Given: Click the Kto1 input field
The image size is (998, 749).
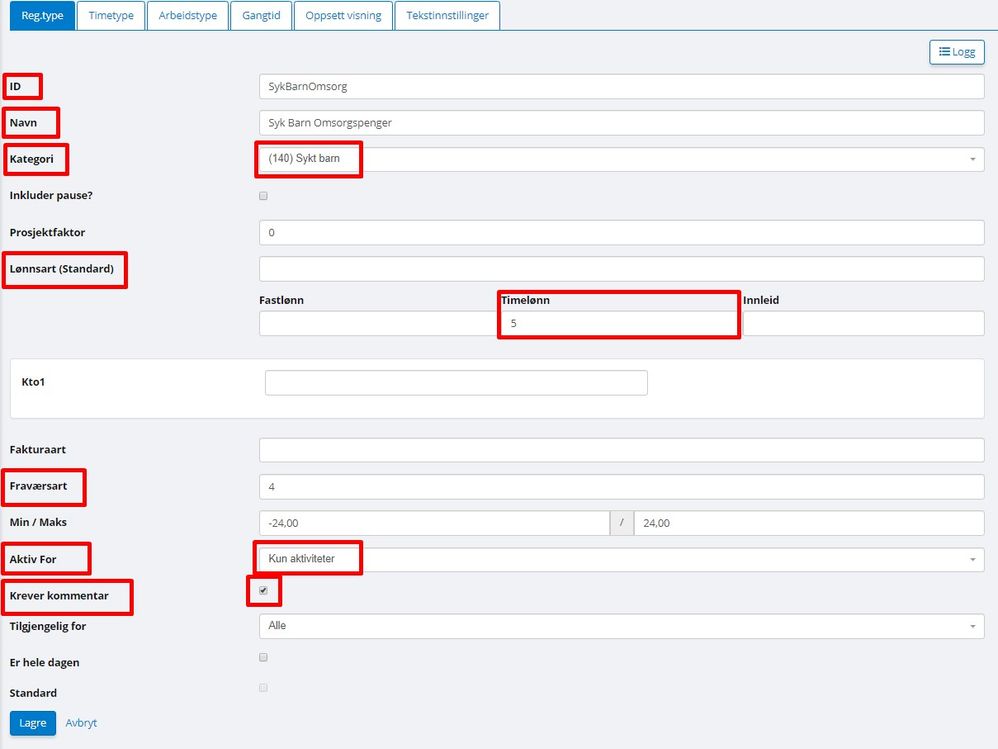Looking at the screenshot, I should point(456,383).
